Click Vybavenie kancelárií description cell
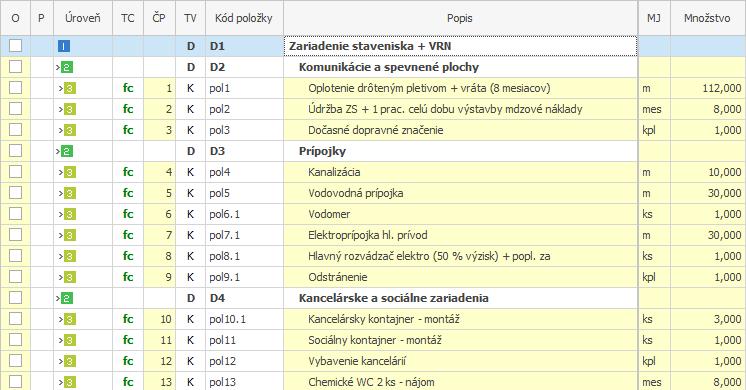The height and width of the screenshot is (390, 746). pyautogui.click(x=461, y=361)
